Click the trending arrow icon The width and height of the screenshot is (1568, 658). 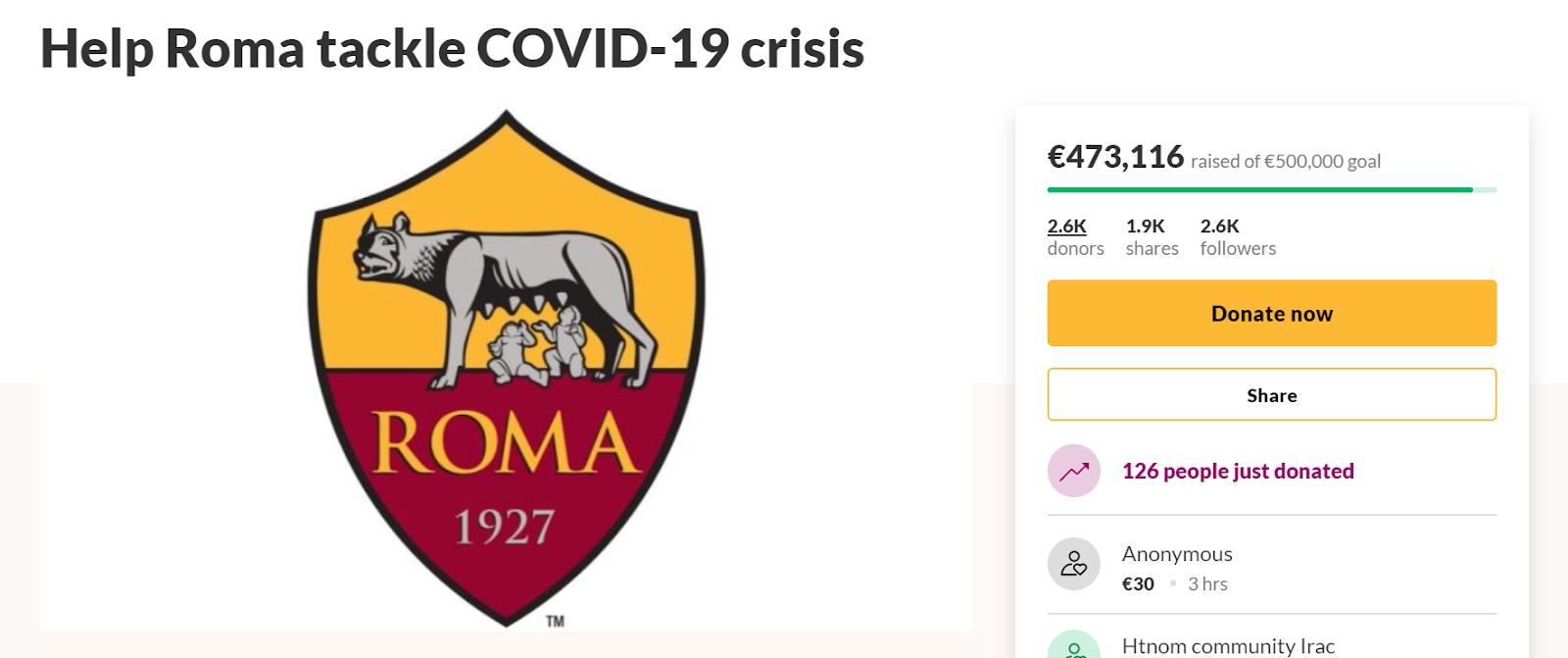pos(1073,471)
